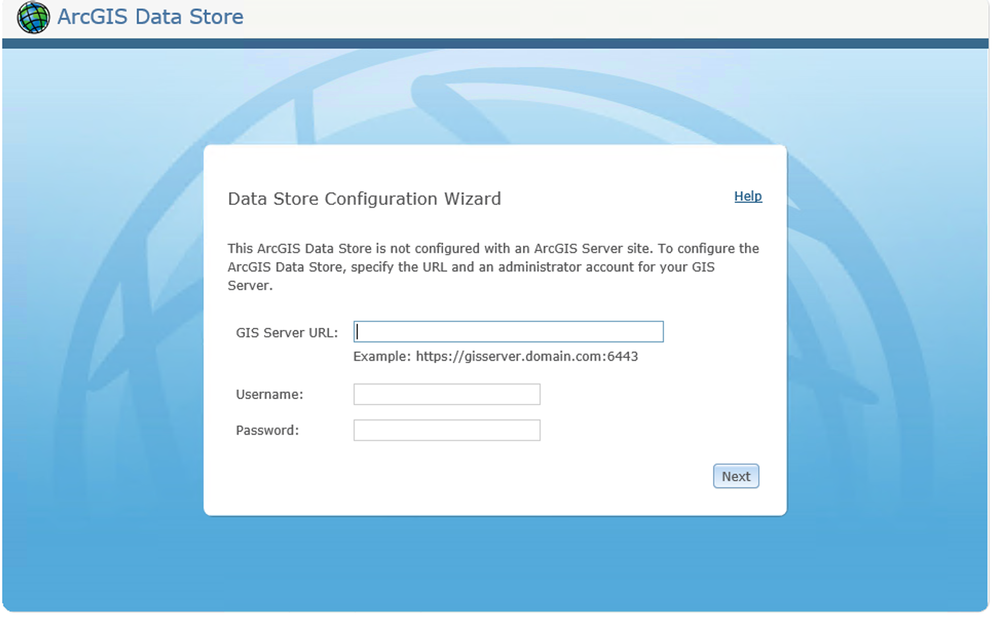This screenshot has height=619, width=999.
Task: Click the Password label
Action: (x=267, y=430)
